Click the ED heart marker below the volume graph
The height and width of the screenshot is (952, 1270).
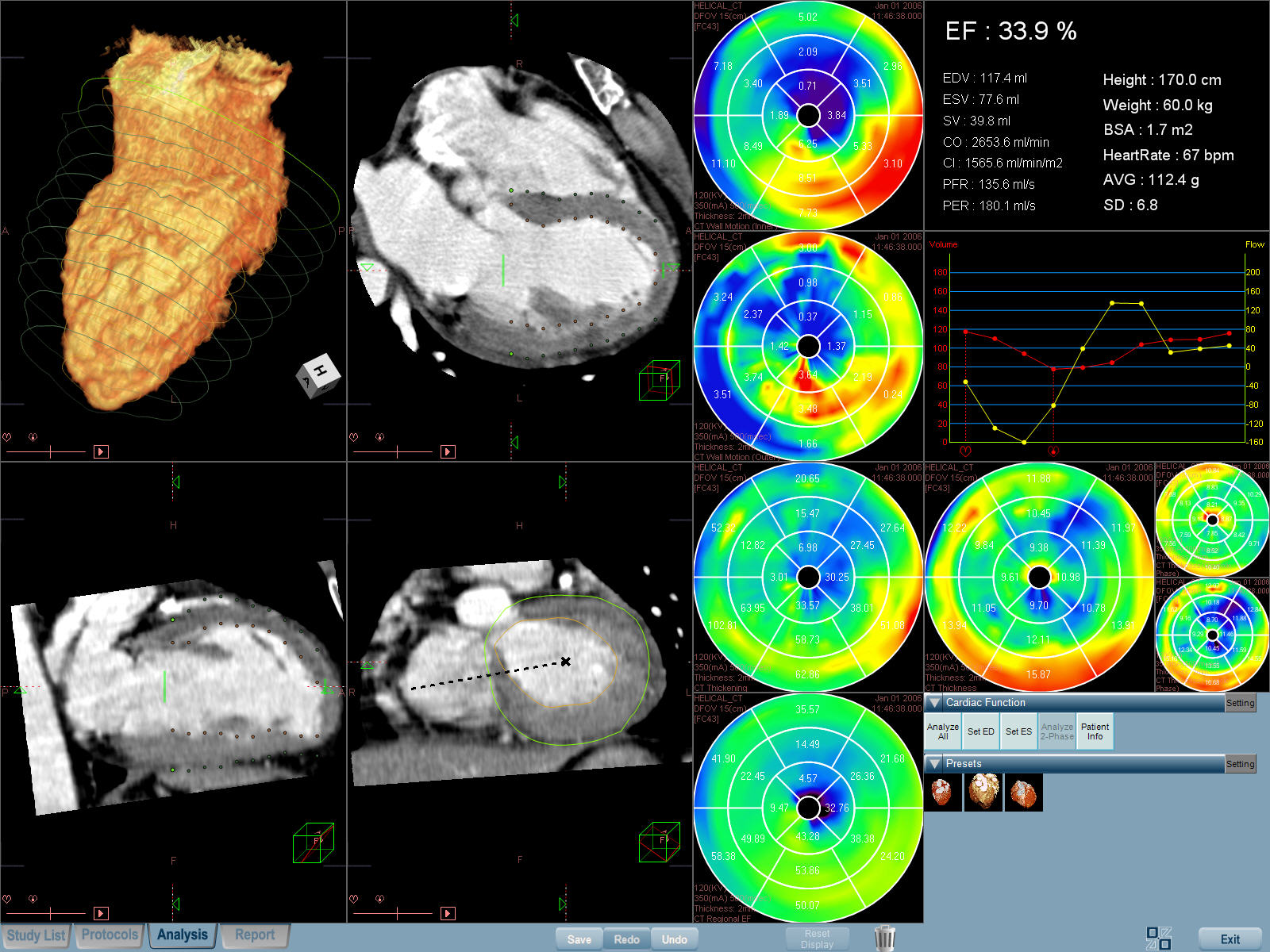(x=965, y=451)
